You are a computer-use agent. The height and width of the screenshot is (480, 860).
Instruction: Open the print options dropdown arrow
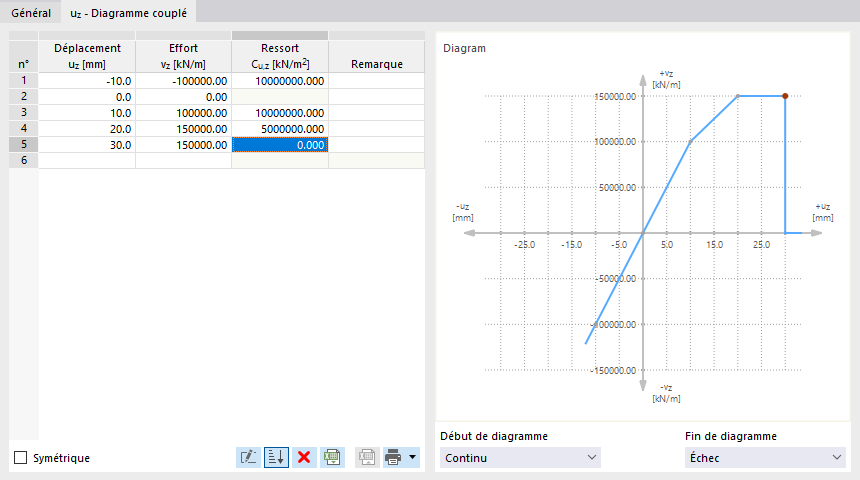coord(412,457)
